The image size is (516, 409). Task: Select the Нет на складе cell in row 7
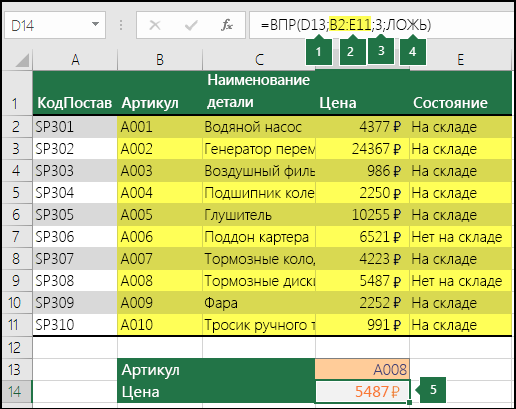(x=460, y=237)
